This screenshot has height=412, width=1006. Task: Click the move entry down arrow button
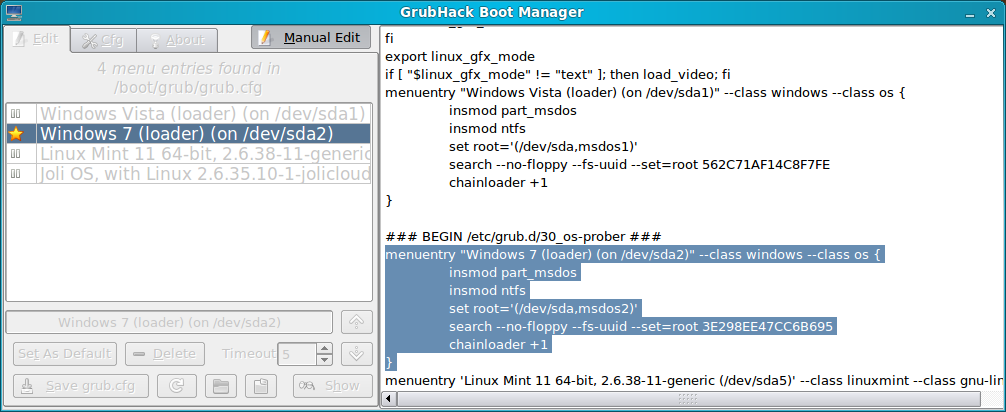356,354
